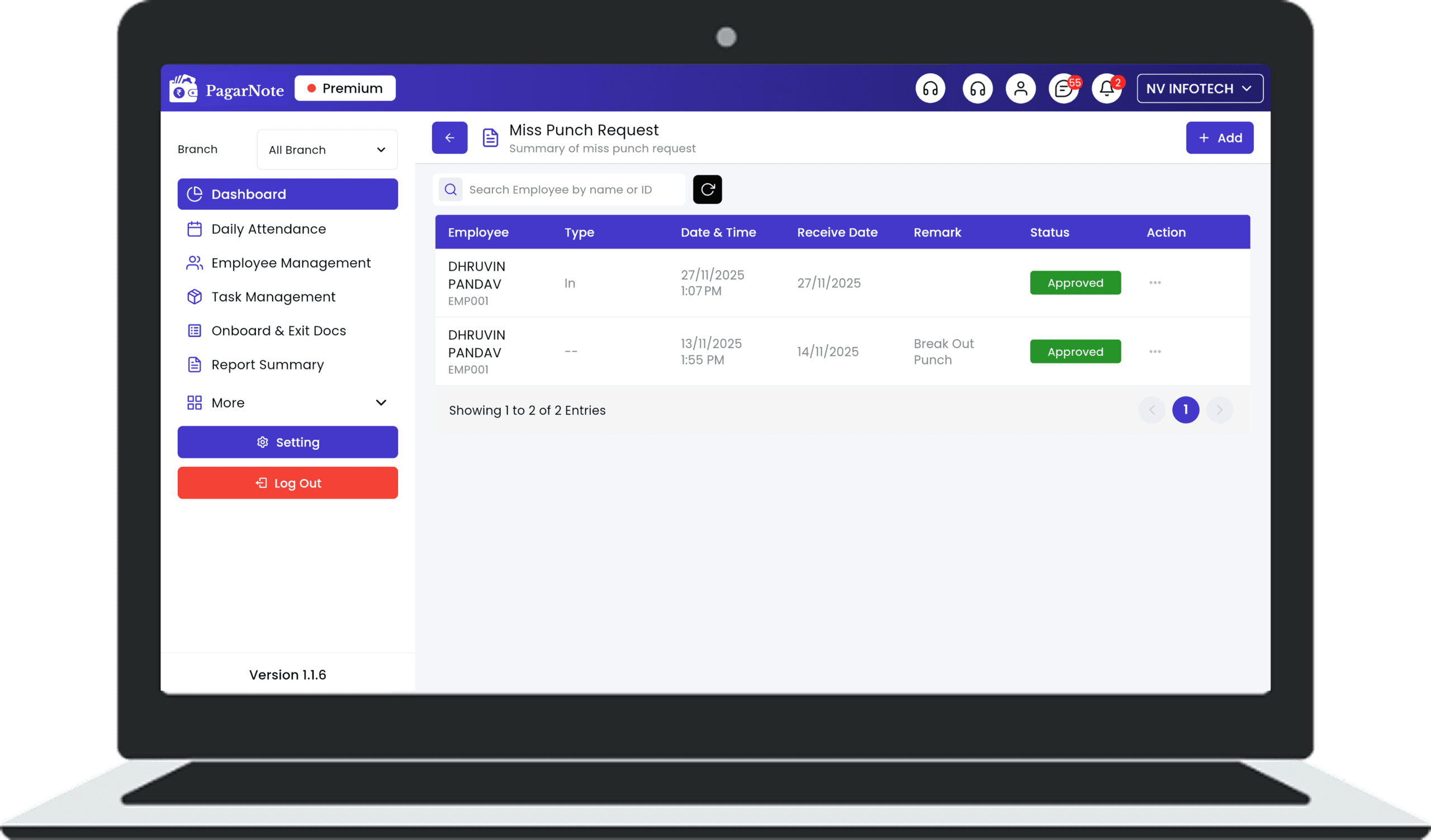This screenshot has width=1431, height=840.
Task: Click the Miss Punch Request document icon
Action: point(490,137)
